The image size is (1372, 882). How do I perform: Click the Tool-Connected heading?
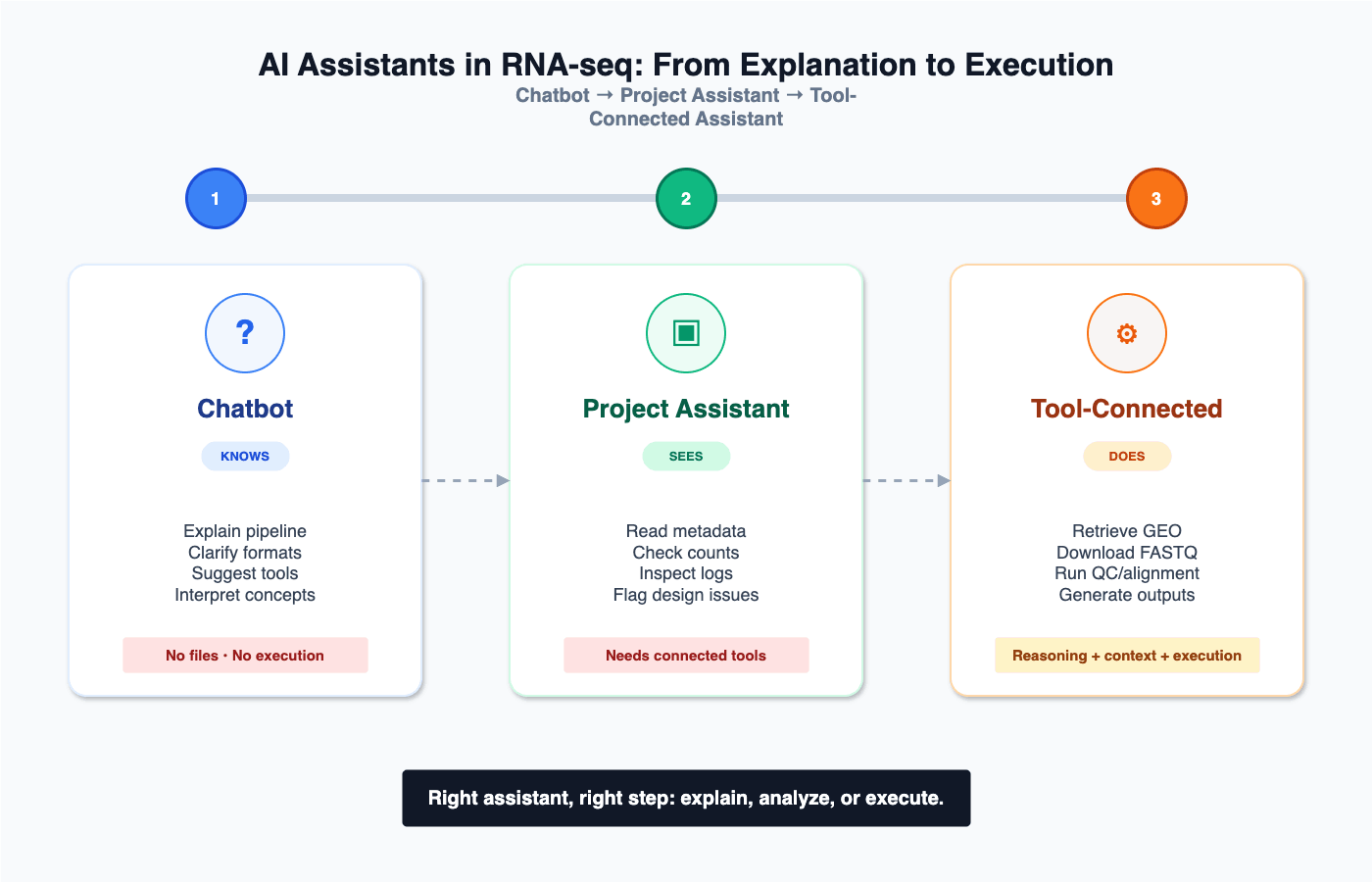point(1127,409)
